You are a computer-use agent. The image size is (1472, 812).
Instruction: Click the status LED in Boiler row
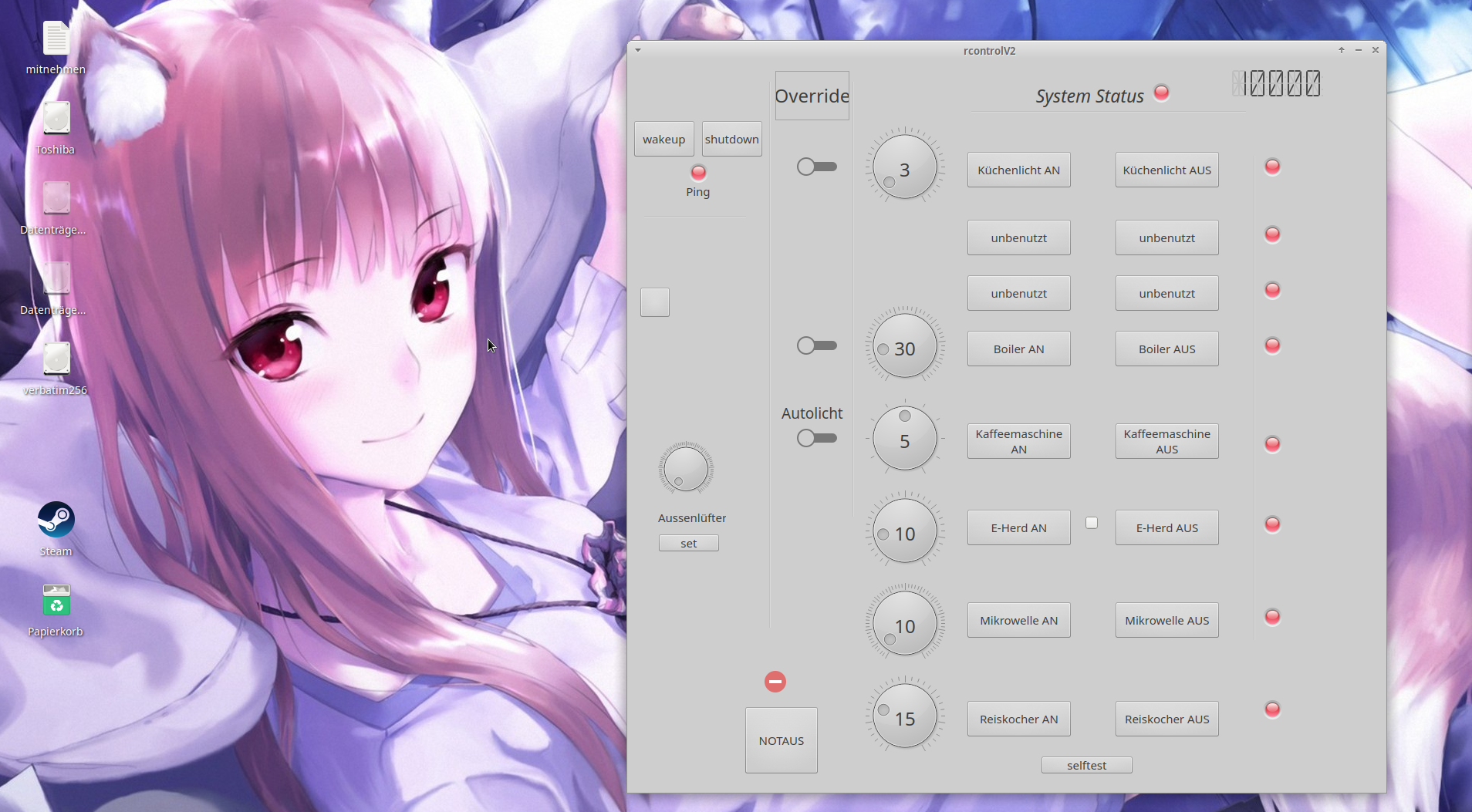point(1272,345)
